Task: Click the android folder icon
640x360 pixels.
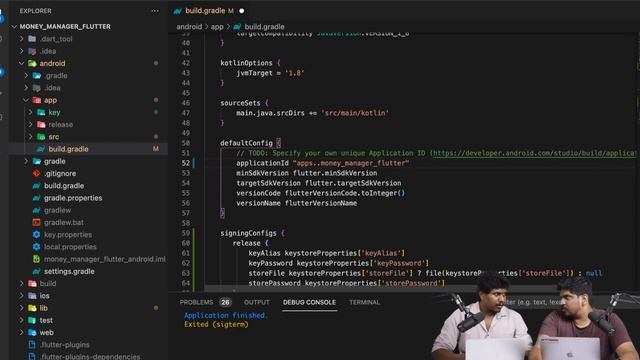Action: [x=32, y=63]
